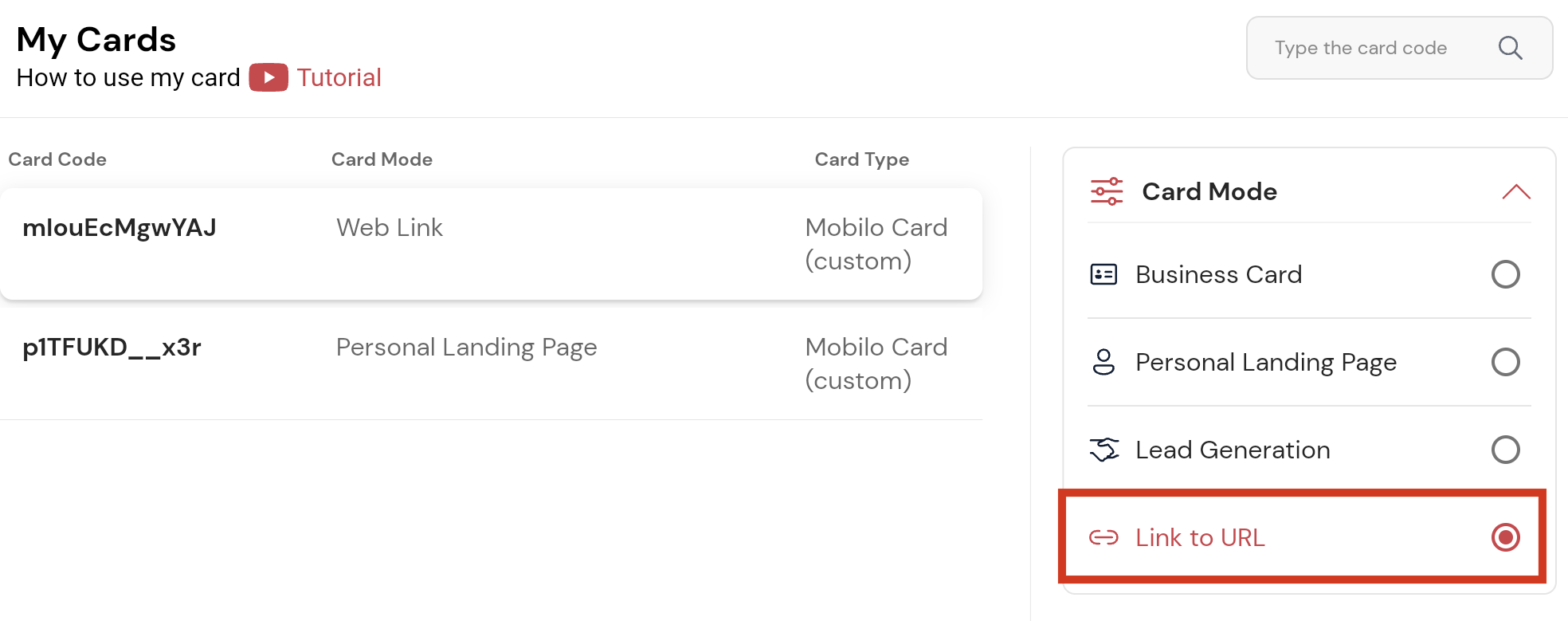1568x621 pixels.
Task: Click the YouTube play icon beside Tutorial
Action: tap(269, 77)
